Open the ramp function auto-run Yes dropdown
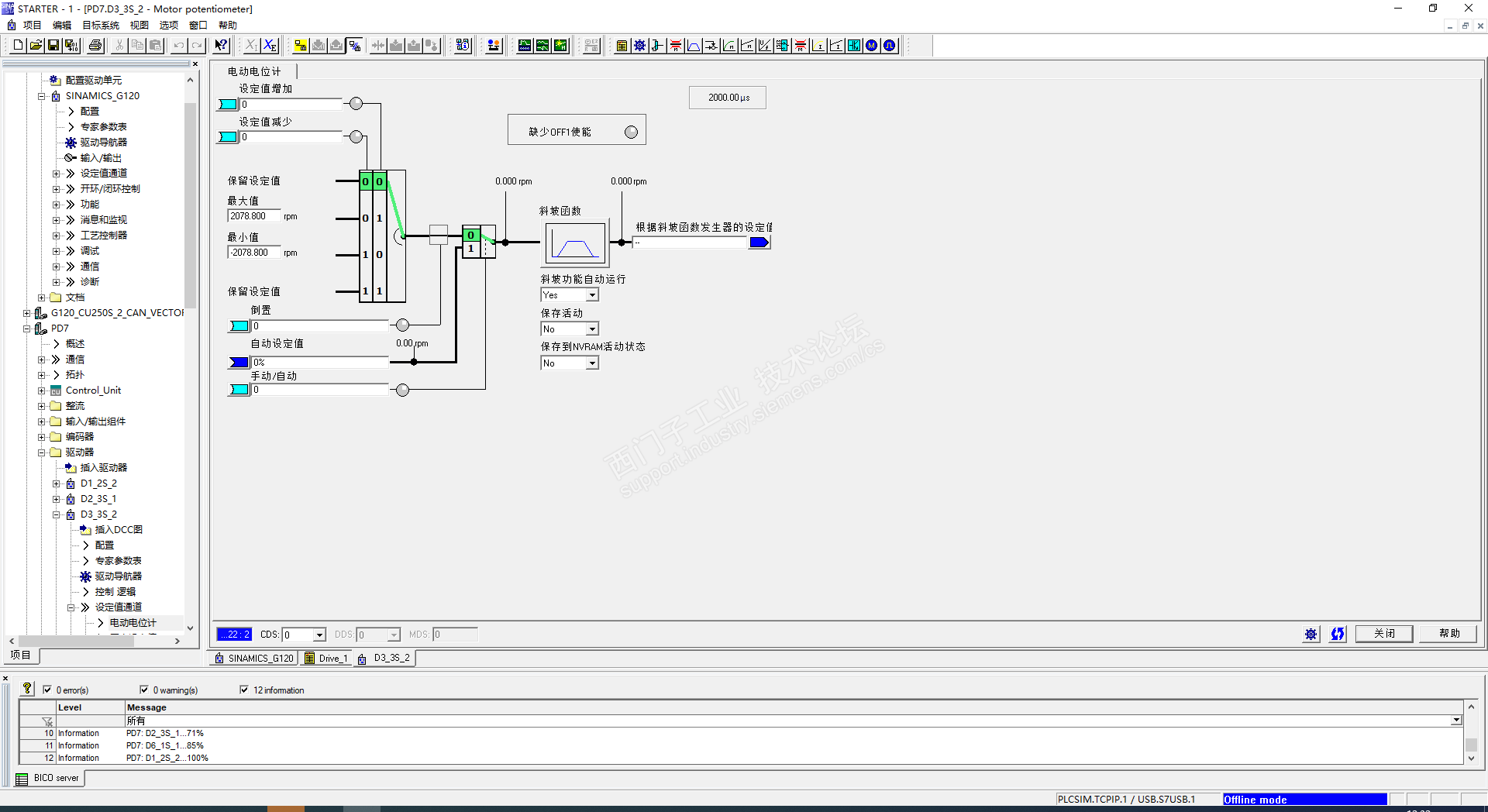 (570, 295)
